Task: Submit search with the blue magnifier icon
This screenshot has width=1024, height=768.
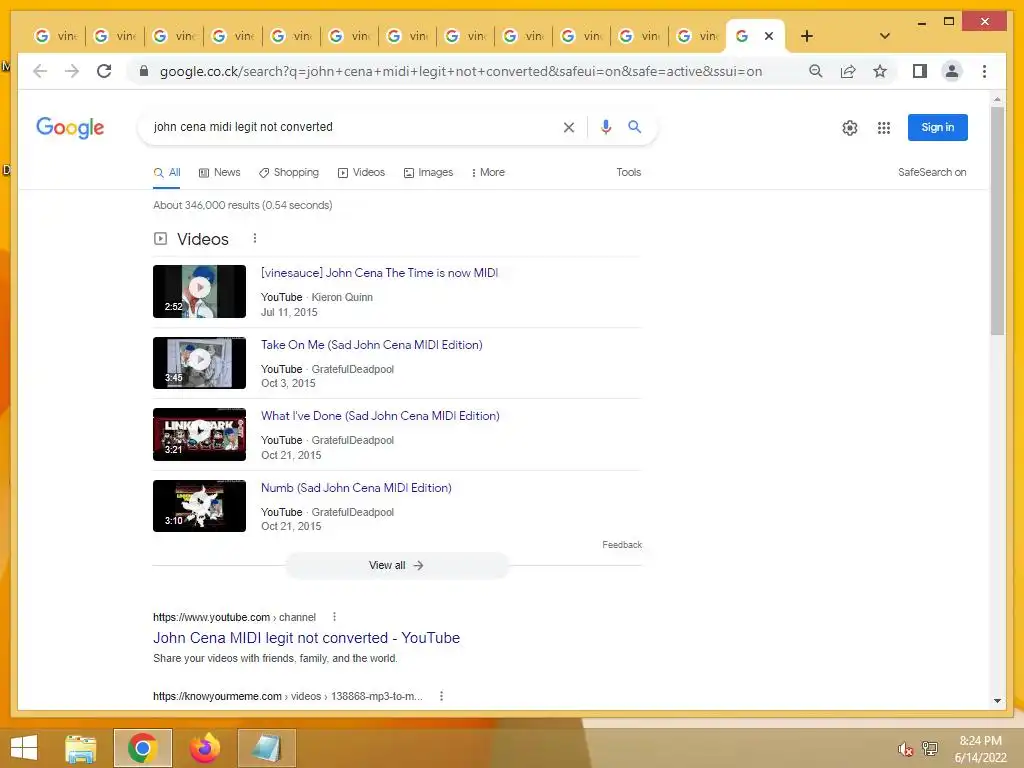Action: point(635,127)
